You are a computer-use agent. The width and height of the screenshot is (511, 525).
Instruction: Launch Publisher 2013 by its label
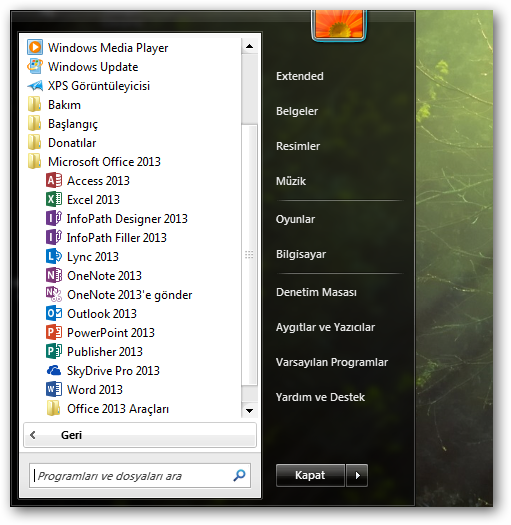coord(105,352)
